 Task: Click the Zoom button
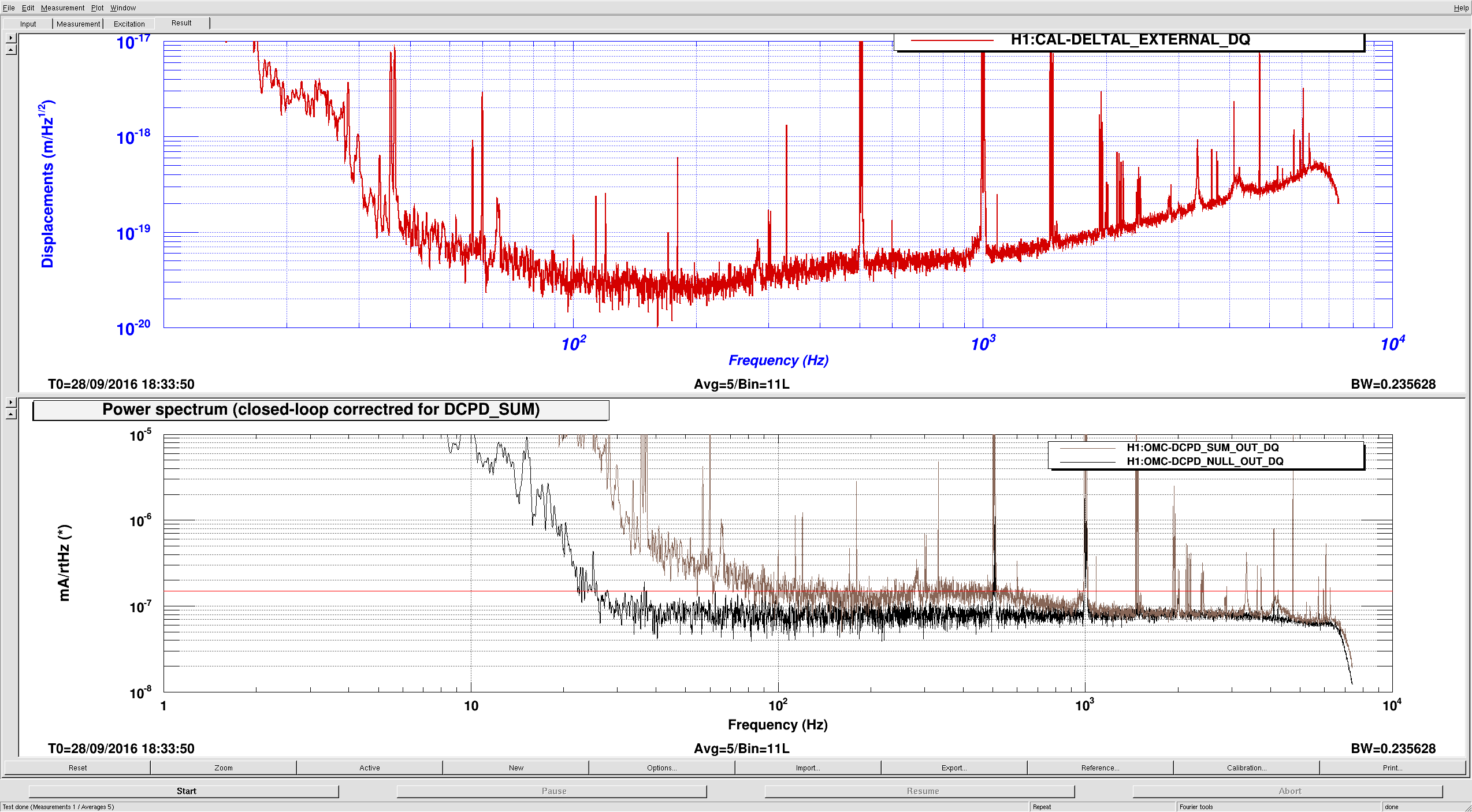click(224, 768)
